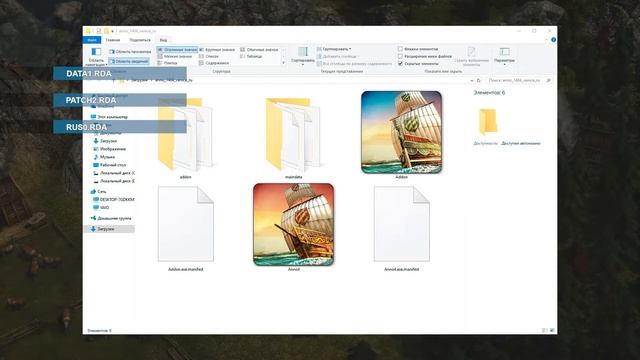
Task: Select the Anno4.exe.manifest file
Action: (402, 229)
